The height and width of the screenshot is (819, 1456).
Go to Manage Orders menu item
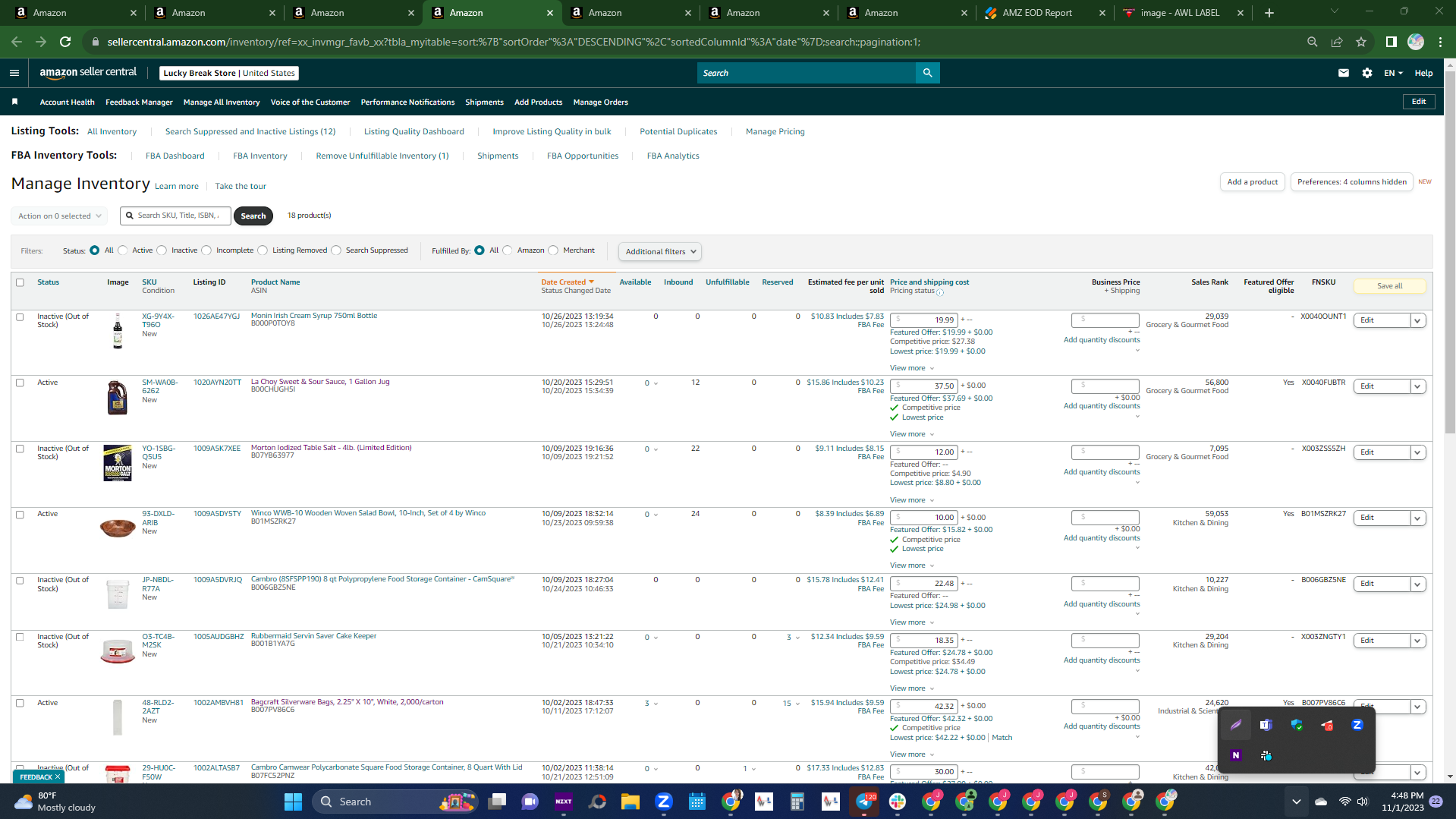pos(600,102)
